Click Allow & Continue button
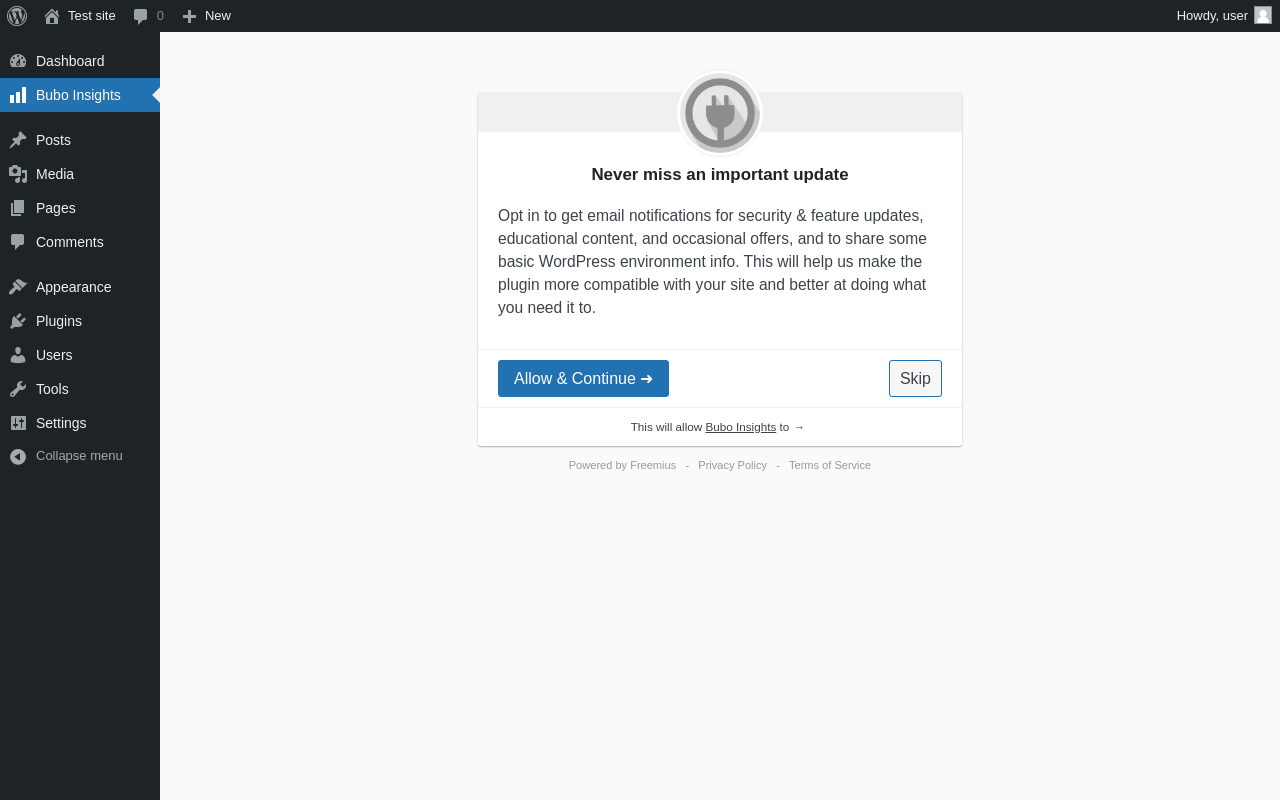Viewport: 1280px width, 800px height. click(x=583, y=378)
